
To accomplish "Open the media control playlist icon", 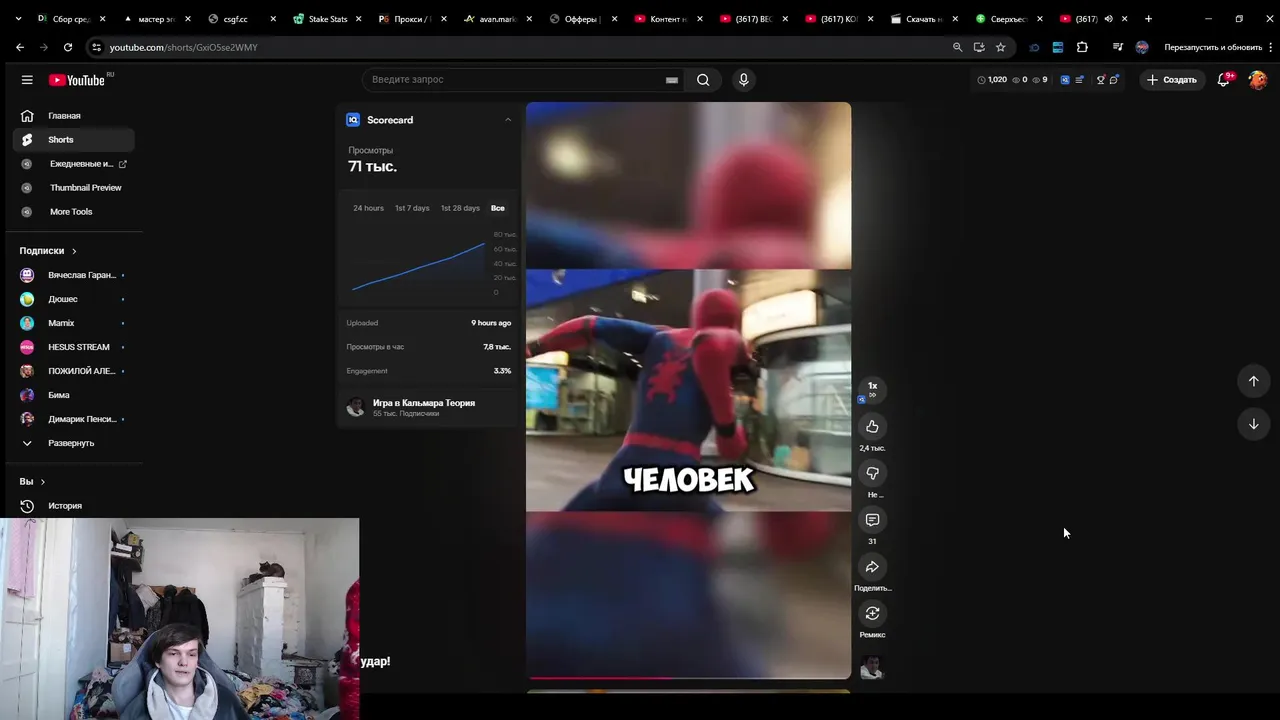I will coord(1118,47).
